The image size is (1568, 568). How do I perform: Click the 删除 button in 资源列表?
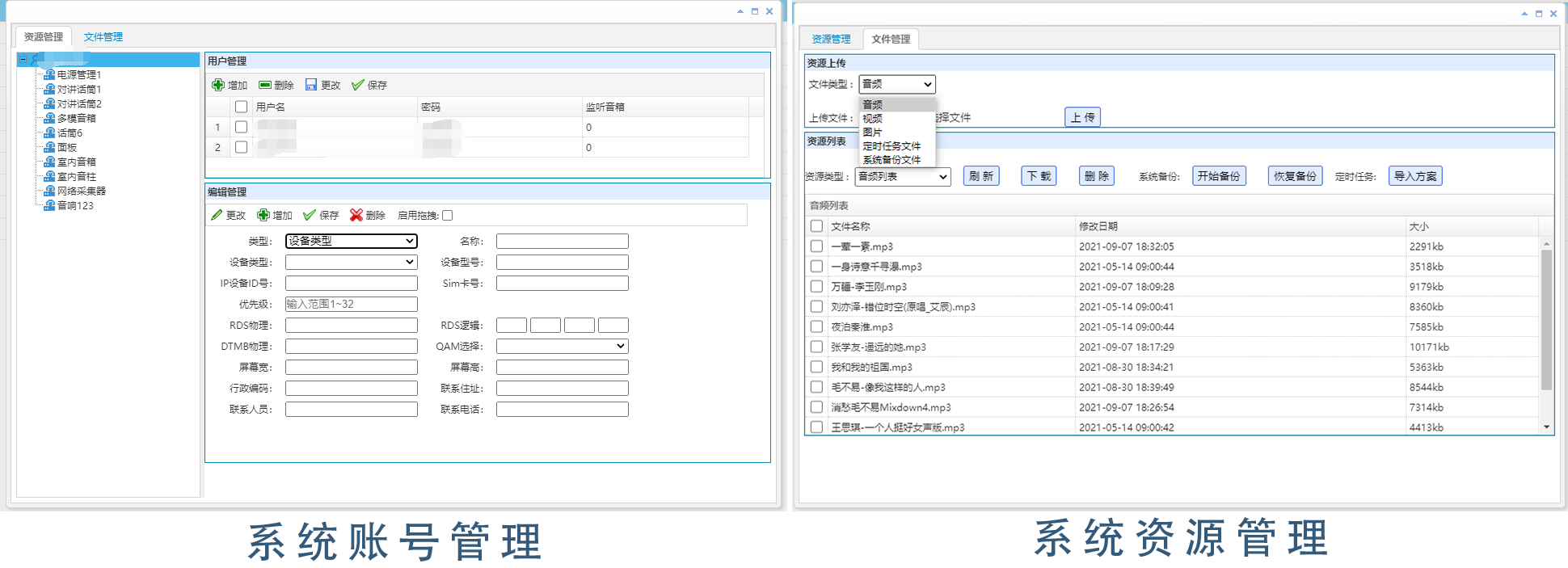[1097, 176]
